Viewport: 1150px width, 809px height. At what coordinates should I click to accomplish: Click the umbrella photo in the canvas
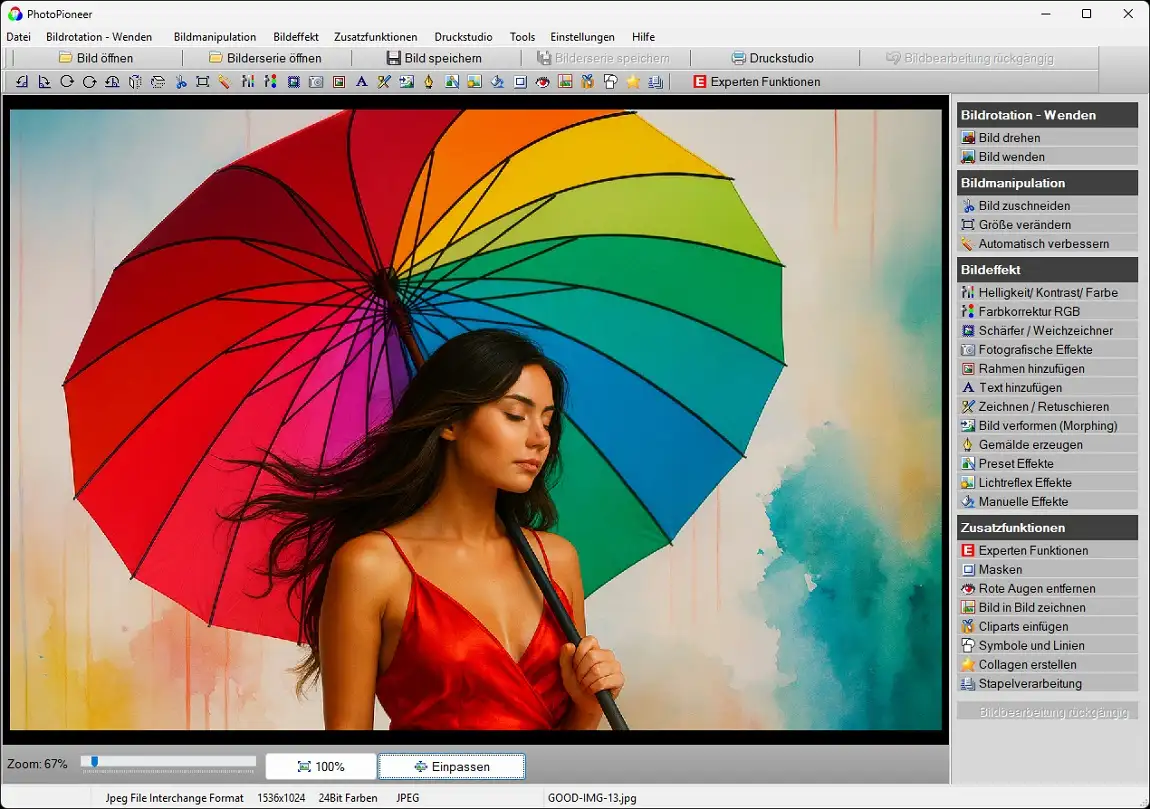[476, 420]
